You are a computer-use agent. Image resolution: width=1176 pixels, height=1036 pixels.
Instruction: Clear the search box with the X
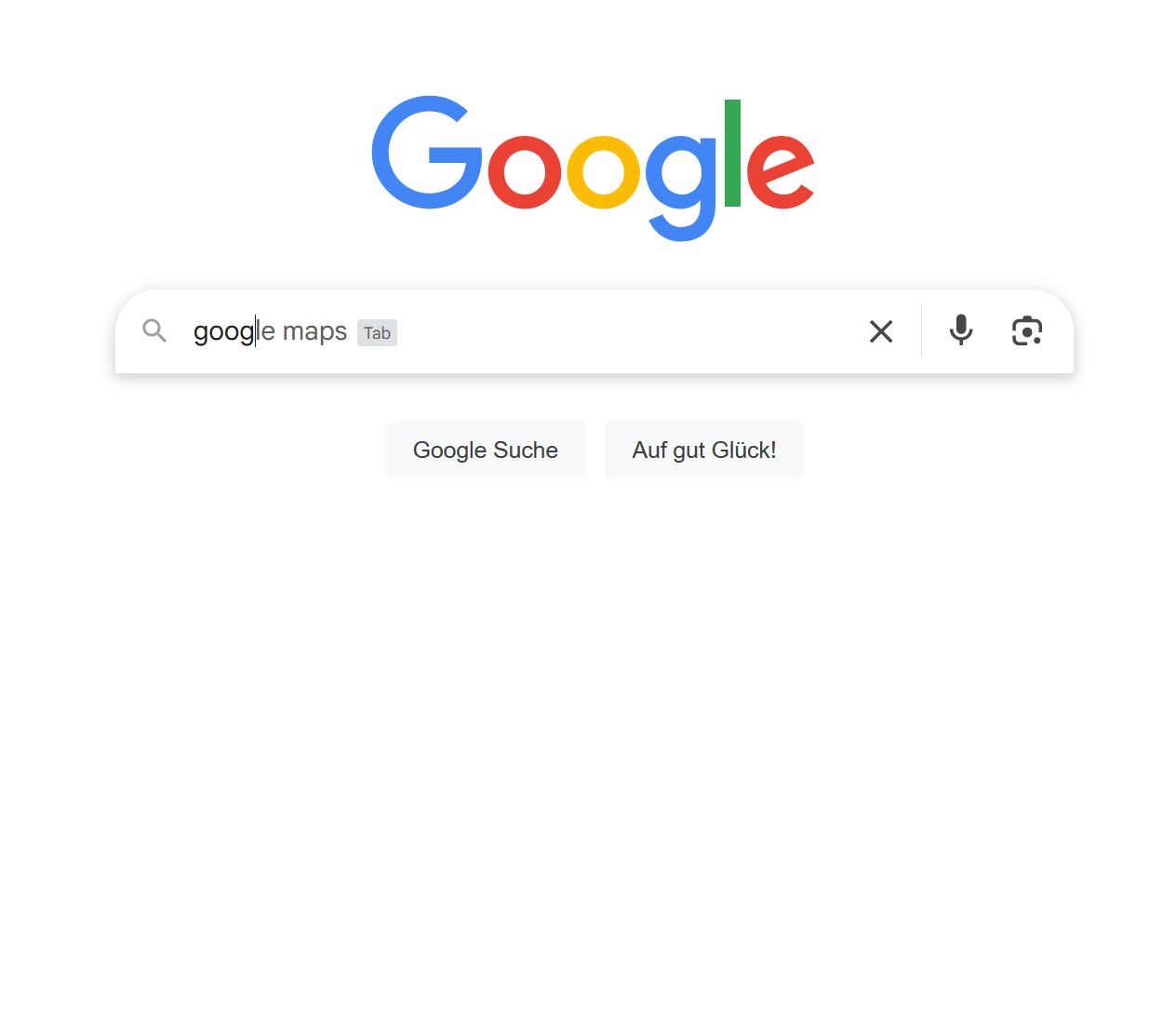click(x=881, y=331)
